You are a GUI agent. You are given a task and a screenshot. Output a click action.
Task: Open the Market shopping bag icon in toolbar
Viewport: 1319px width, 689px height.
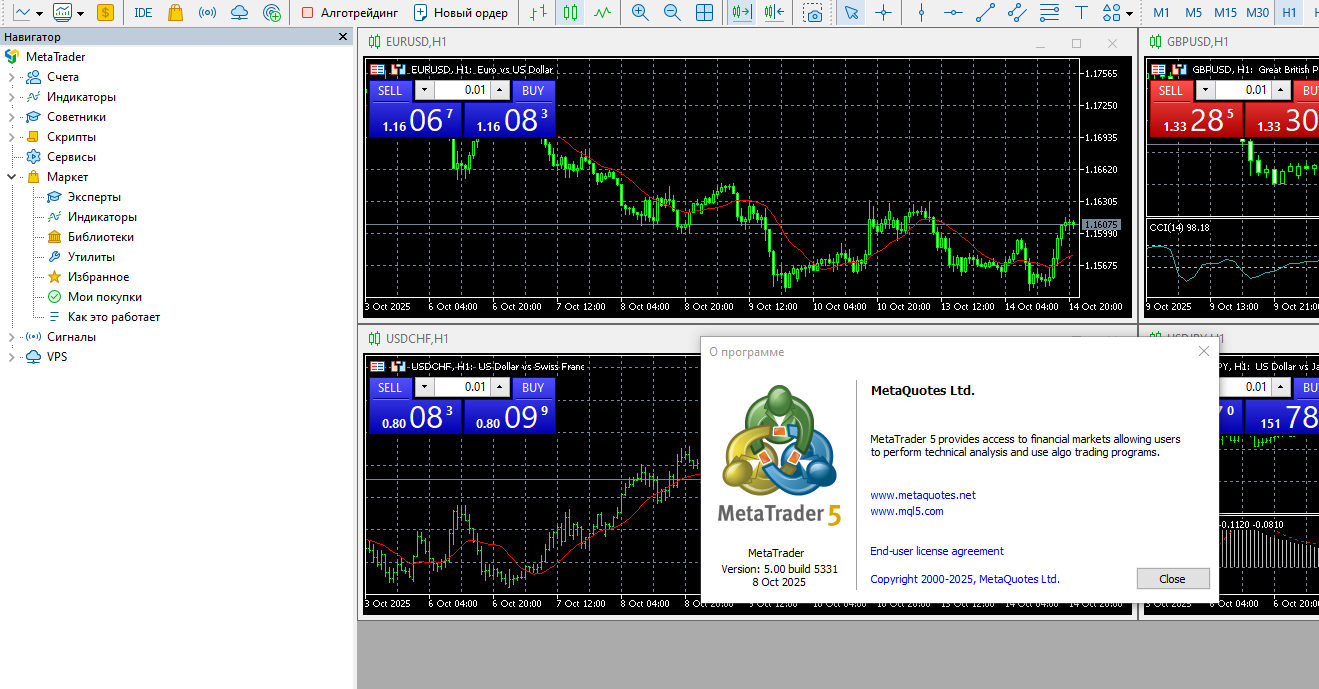[x=175, y=13]
